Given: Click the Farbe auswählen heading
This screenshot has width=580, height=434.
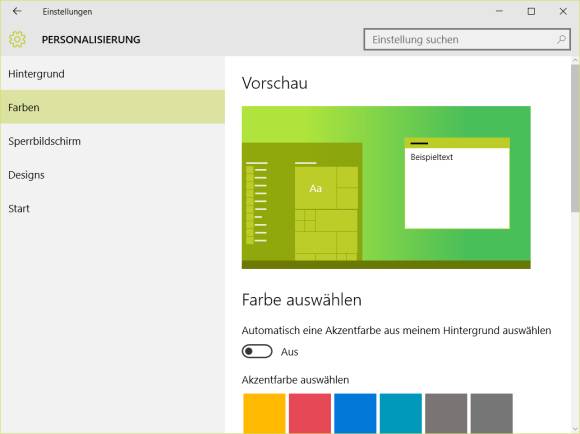Looking at the screenshot, I should [x=301, y=300].
